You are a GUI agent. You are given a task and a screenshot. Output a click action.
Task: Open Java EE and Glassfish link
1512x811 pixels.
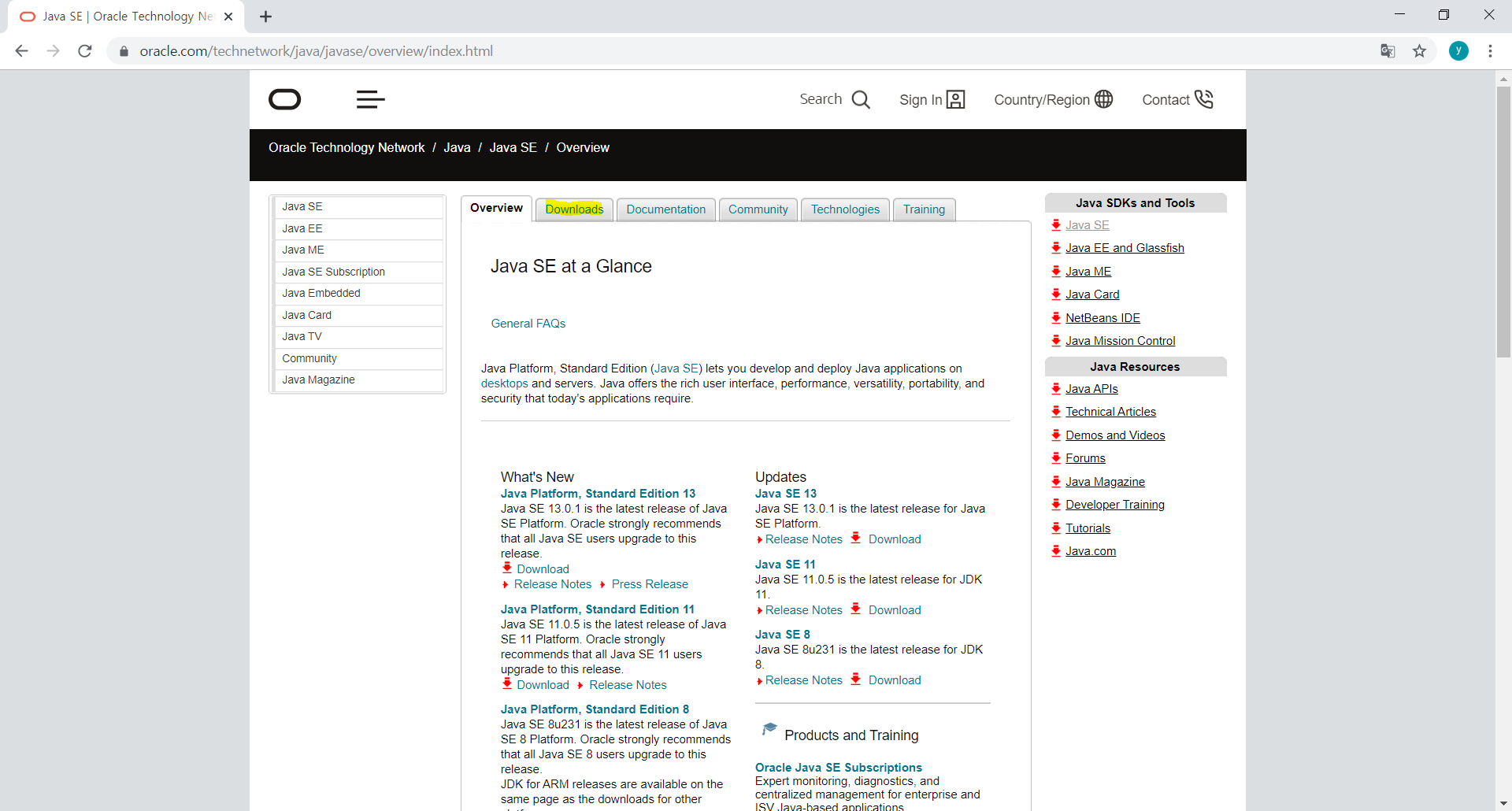click(x=1125, y=248)
